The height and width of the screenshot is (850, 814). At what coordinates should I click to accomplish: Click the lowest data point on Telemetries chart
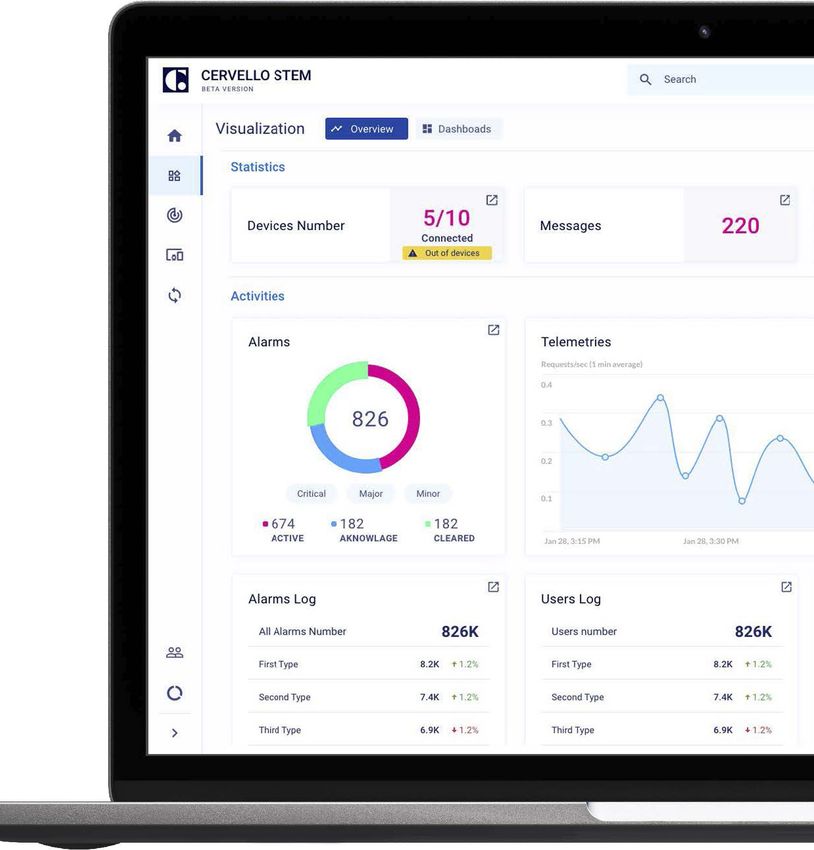pos(742,501)
